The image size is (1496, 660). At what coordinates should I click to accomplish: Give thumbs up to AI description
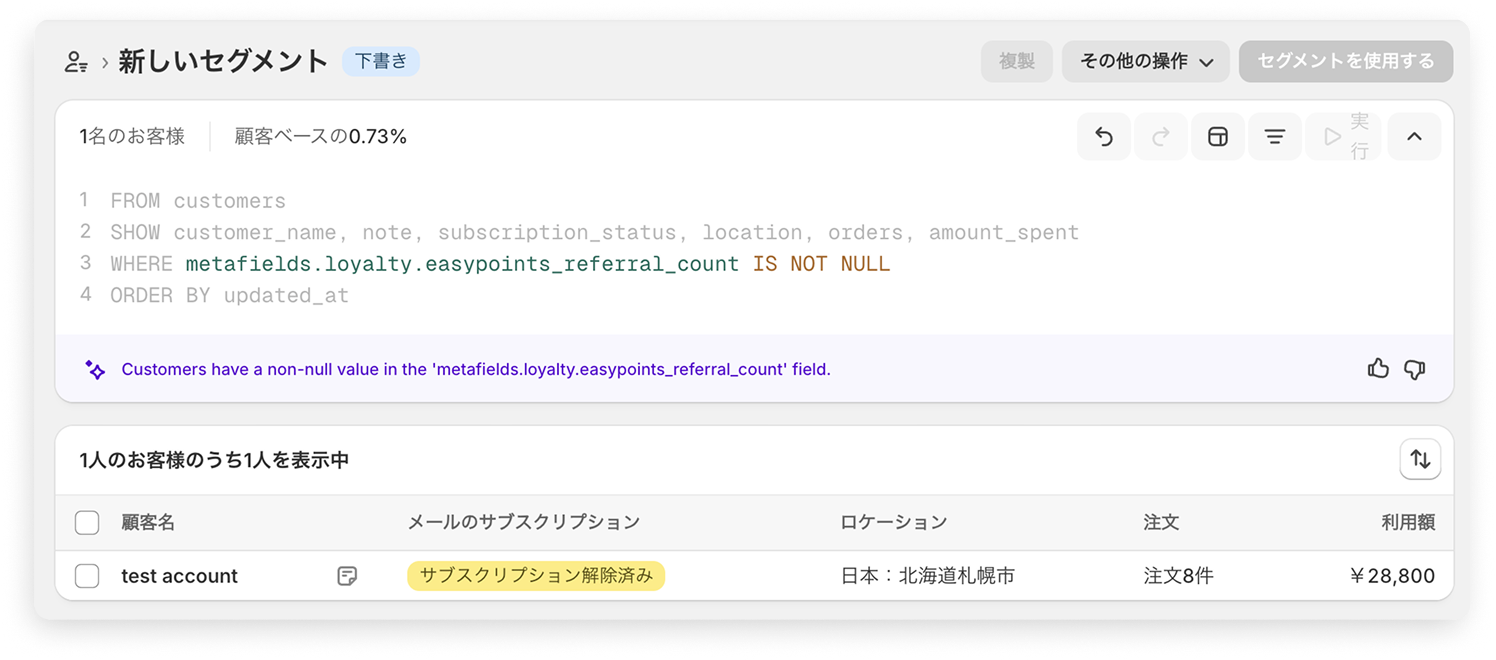[x=1378, y=369]
